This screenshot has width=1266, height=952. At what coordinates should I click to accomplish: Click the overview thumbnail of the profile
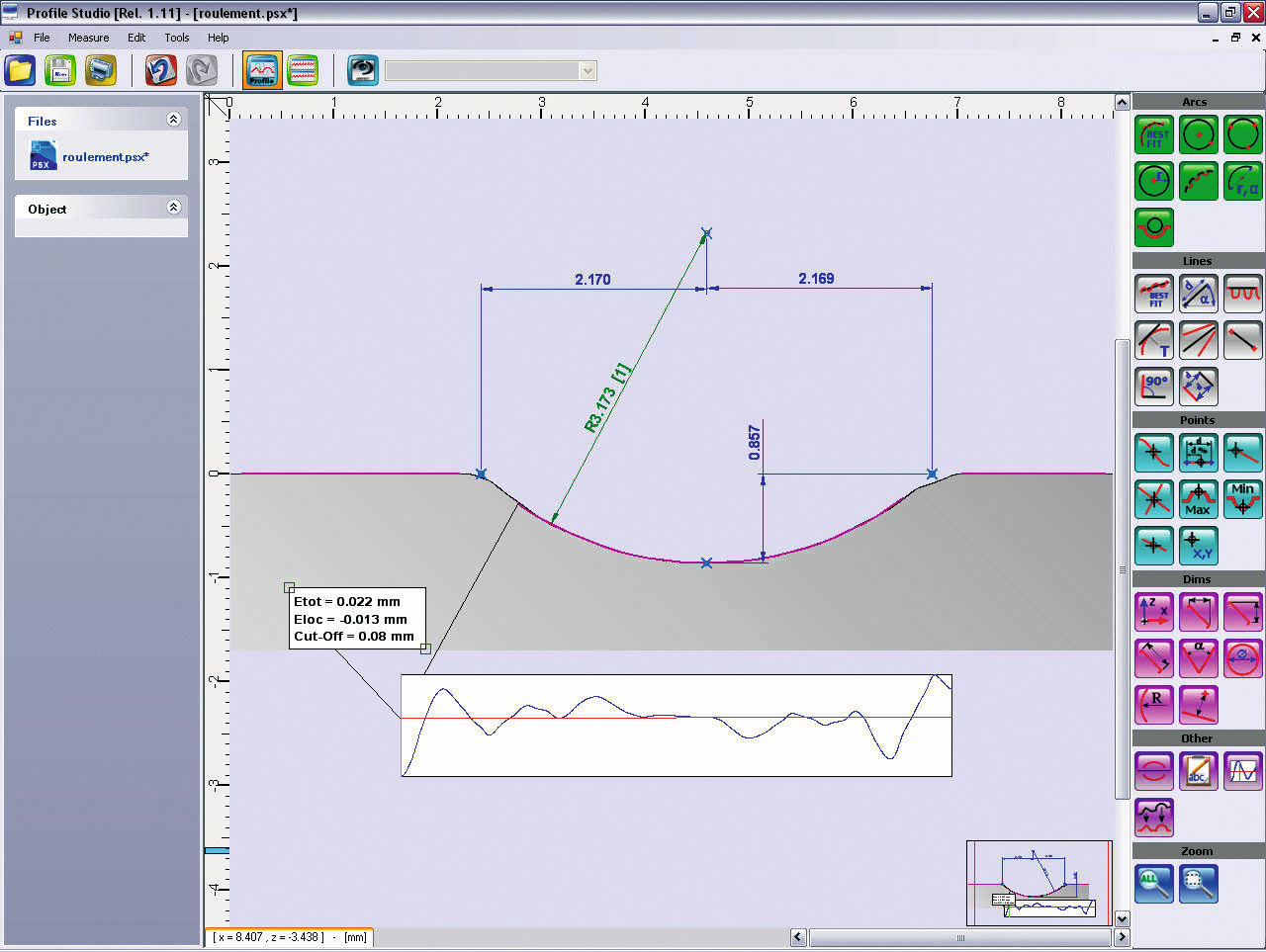pos(1039,883)
